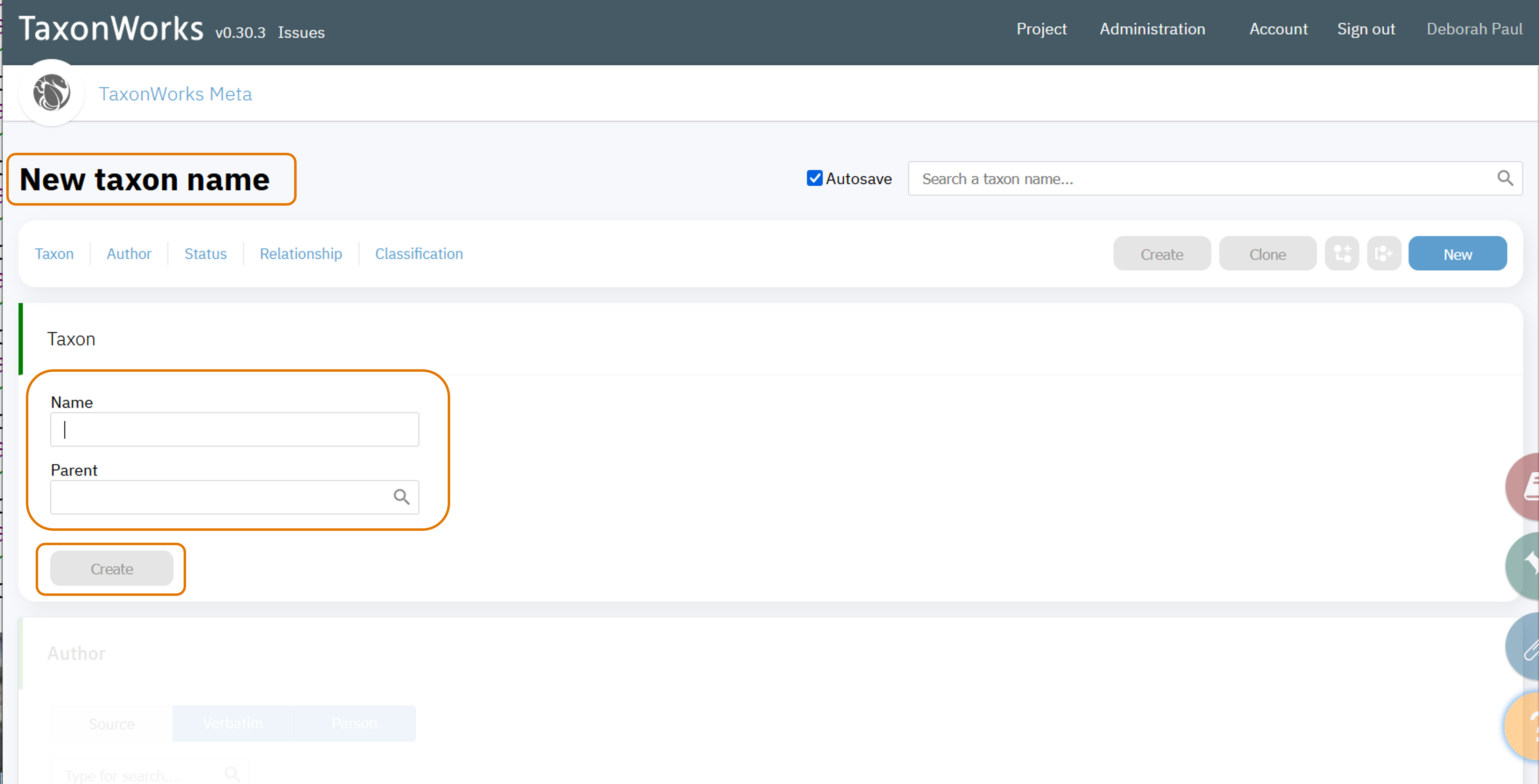This screenshot has height=784, width=1539.
Task: Open the Project menu in header
Action: 1041,29
